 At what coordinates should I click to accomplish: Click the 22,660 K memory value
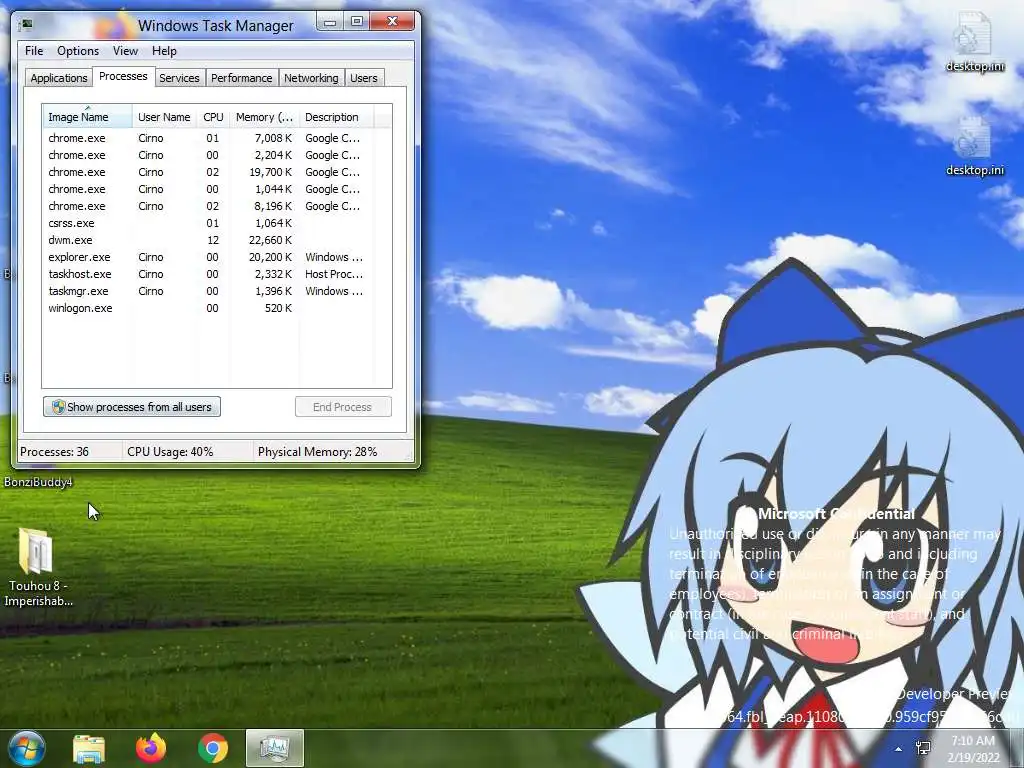pos(270,240)
